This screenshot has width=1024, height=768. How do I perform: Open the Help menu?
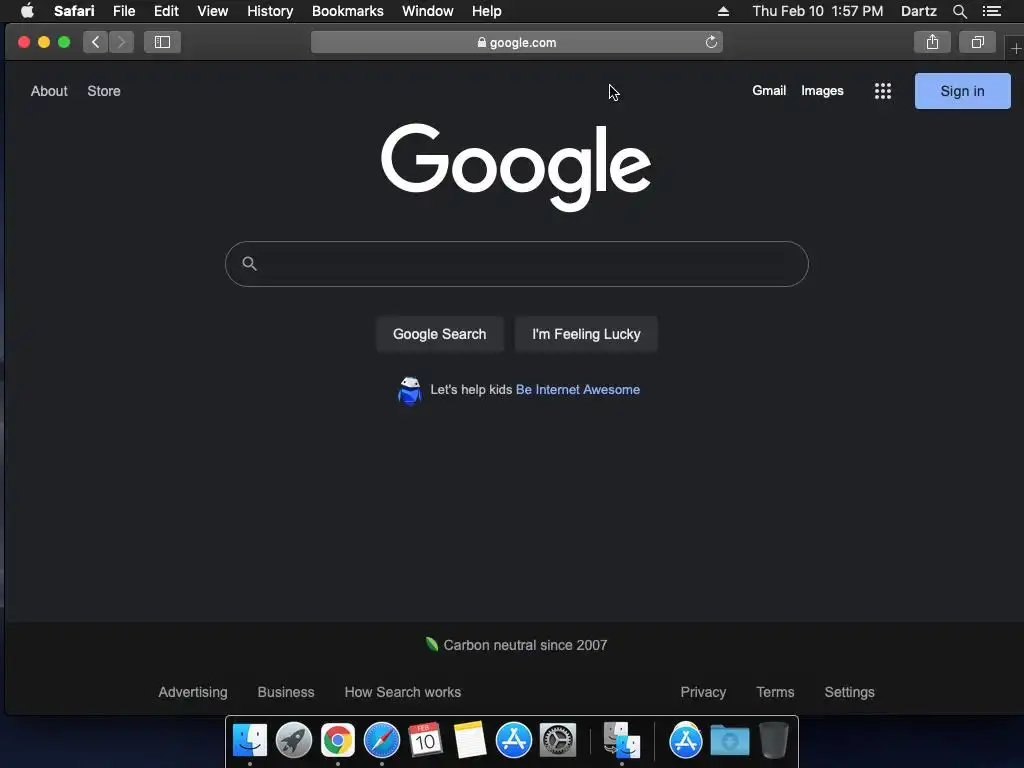pos(487,11)
